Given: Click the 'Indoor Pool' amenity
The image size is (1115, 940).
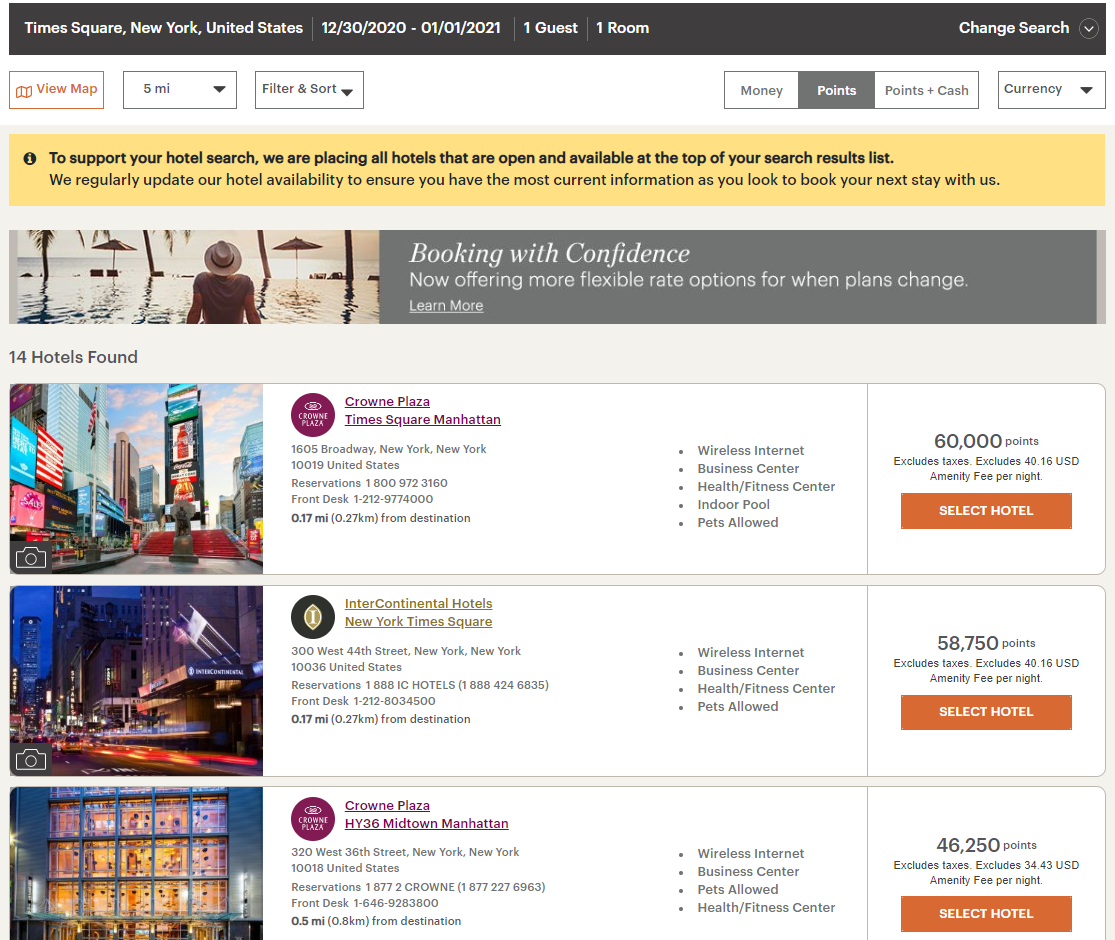Looking at the screenshot, I should (x=733, y=505).
